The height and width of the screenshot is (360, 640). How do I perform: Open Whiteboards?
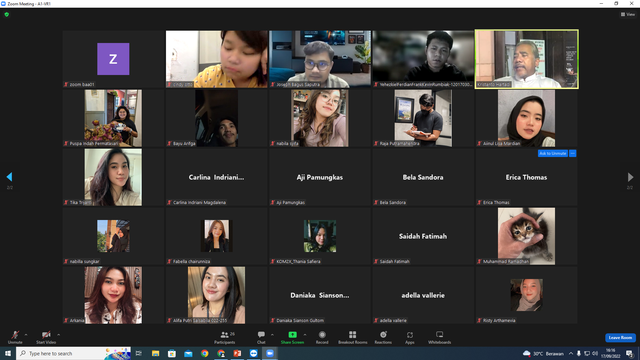pyautogui.click(x=440, y=337)
